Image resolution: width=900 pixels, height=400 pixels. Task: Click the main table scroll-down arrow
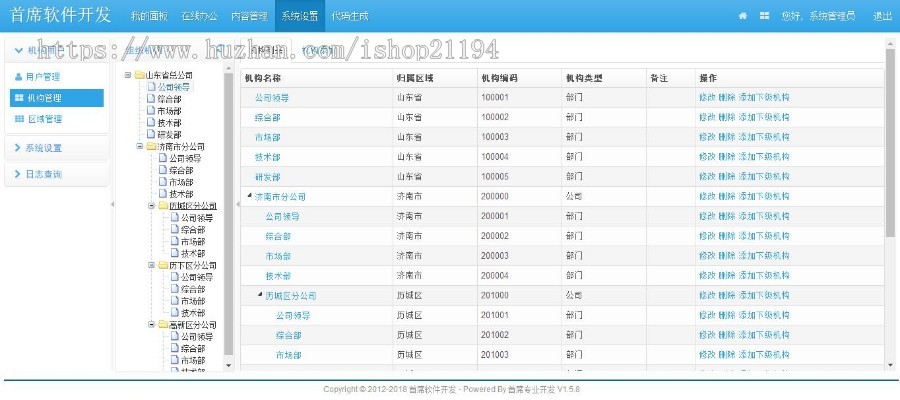[x=891, y=365]
